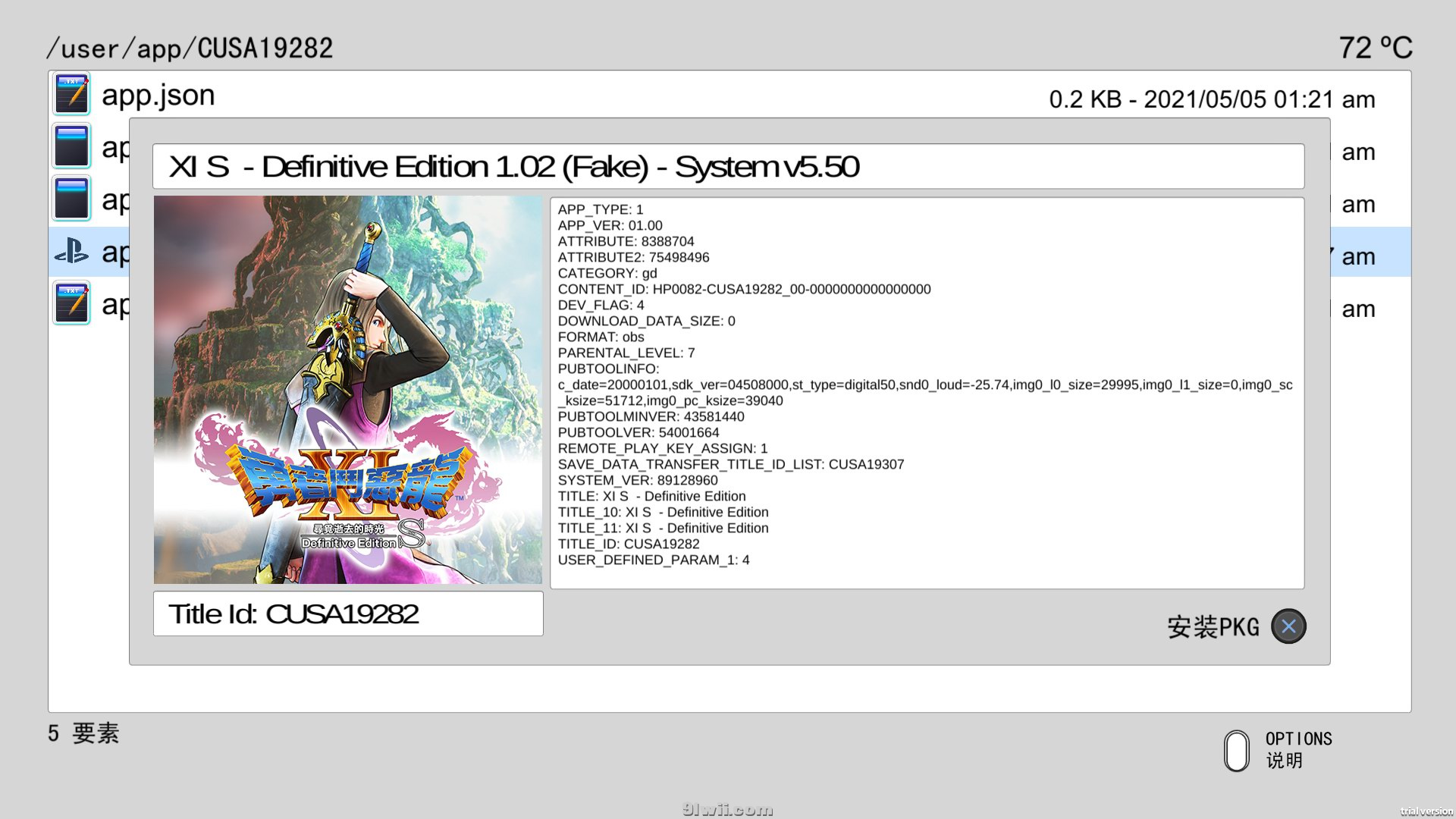Click the 'PUBTOOLINFO:' label line
The height and width of the screenshot is (819, 1456).
click(x=609, y=369)
